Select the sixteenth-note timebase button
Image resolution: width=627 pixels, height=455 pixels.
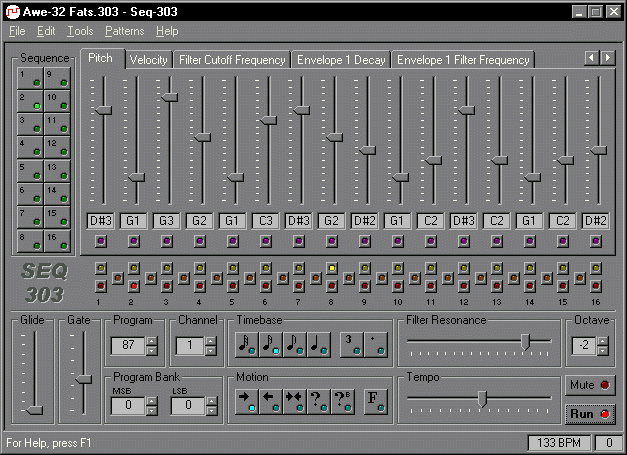coord(271,345)
